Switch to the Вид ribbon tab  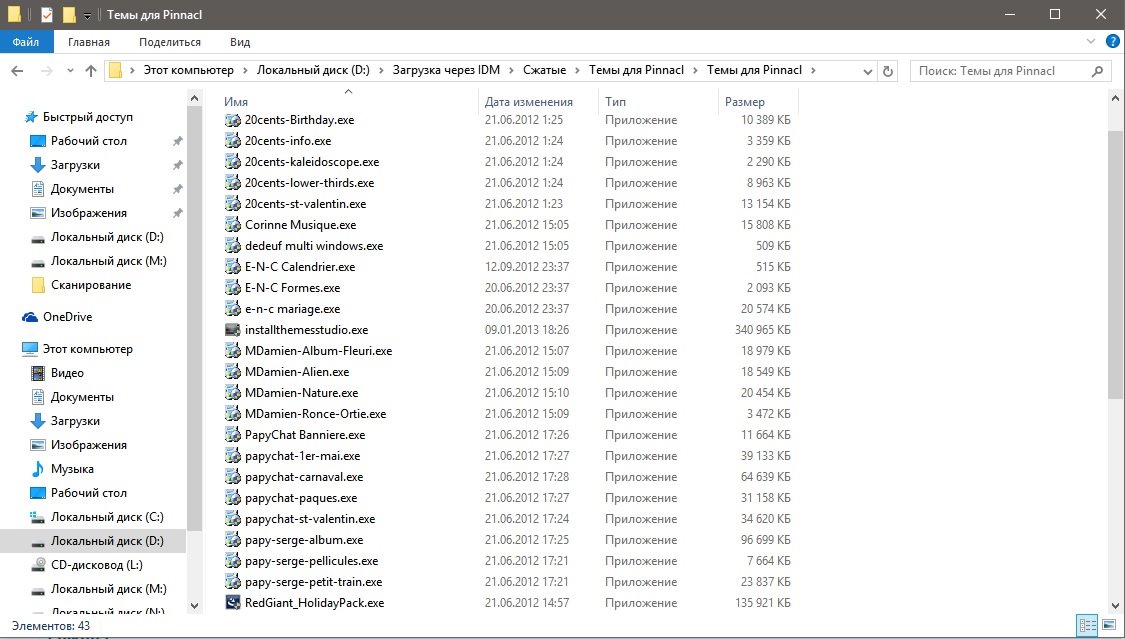click(240, 42)
